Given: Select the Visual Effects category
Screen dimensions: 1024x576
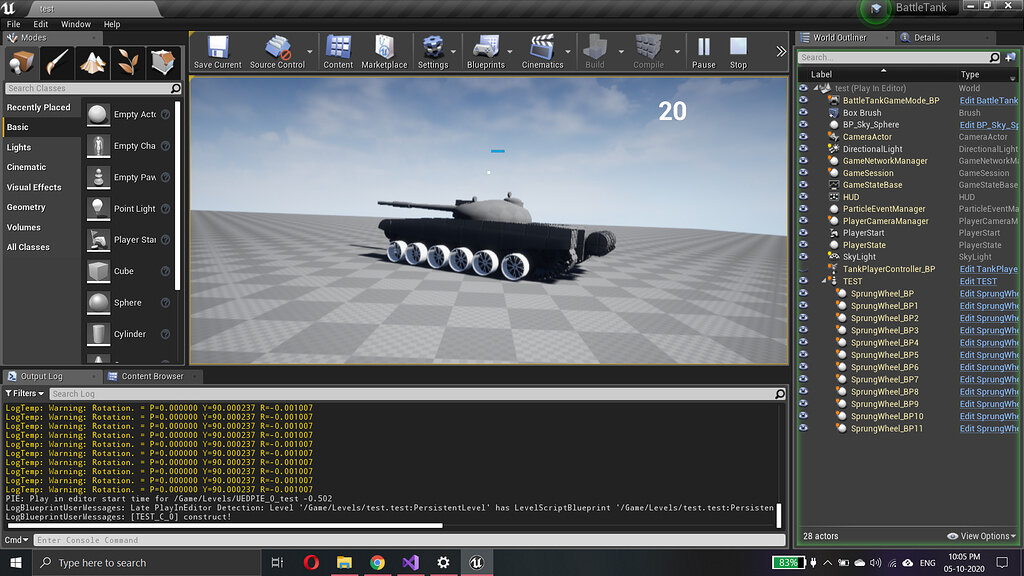Looking at the screenshot, I should [34, 187].
